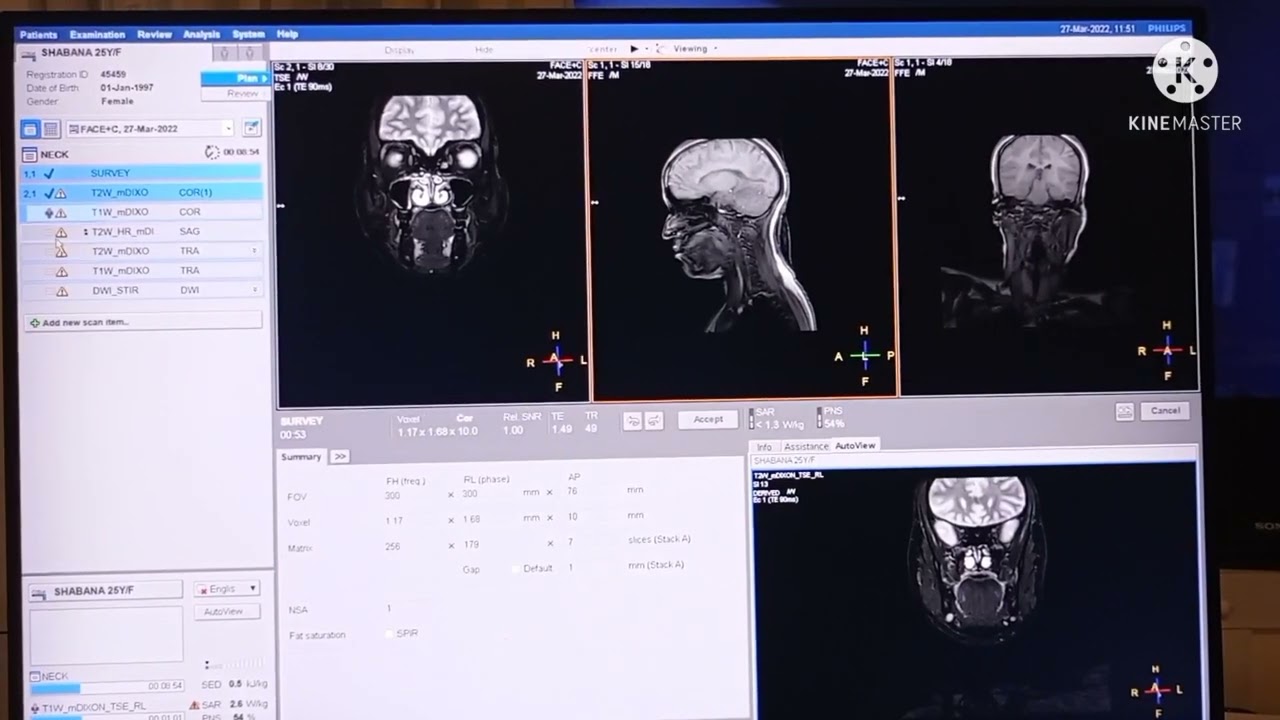Click the AutoView button in the lower-left panel
Viewport: 1280px width, 720px height.
[x=227, y=611]
